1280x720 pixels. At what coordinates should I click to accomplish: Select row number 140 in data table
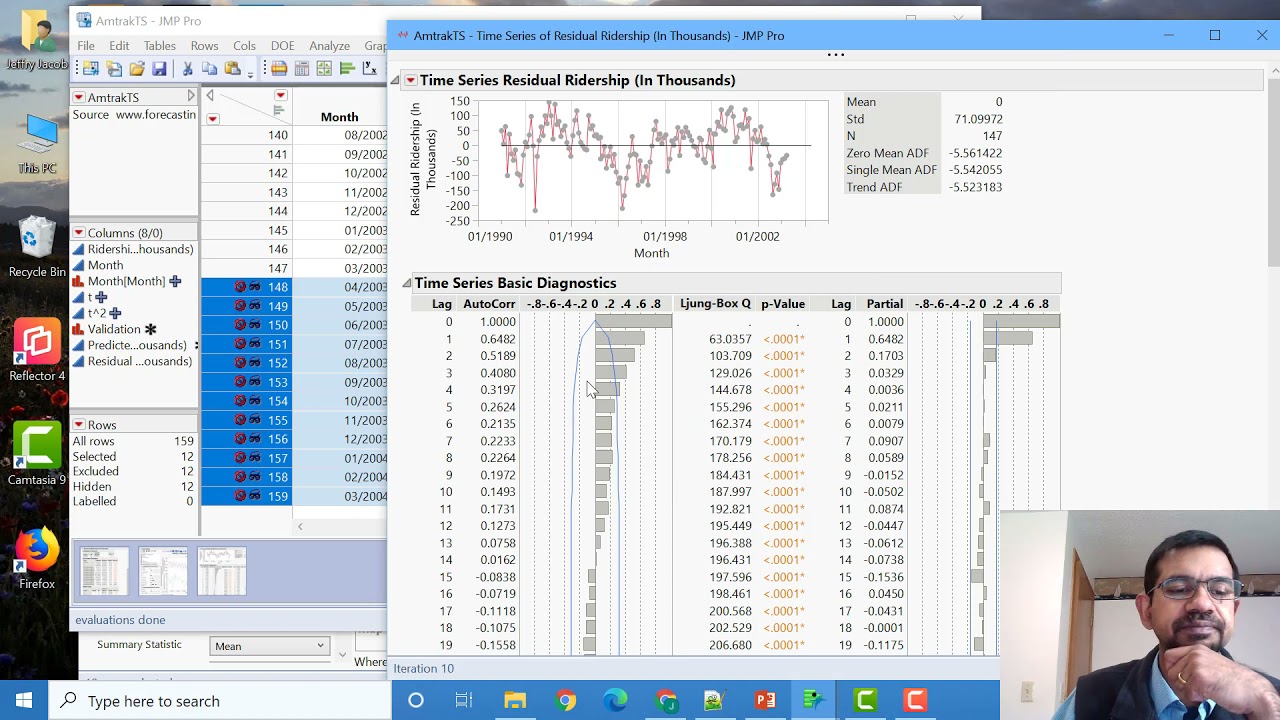point(277,135)
